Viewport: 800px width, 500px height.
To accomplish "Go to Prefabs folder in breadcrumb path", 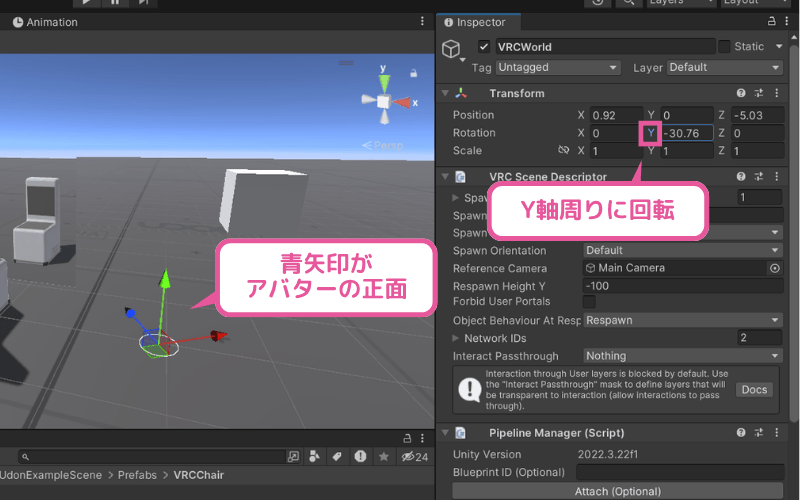I will point(137,475).
